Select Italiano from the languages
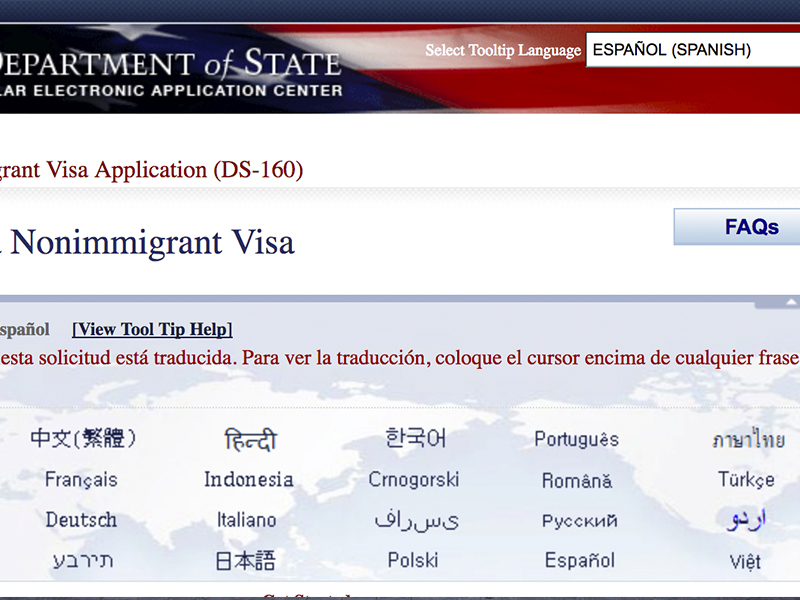Viewport: 800px width, 600px height. tap(247, 520)
